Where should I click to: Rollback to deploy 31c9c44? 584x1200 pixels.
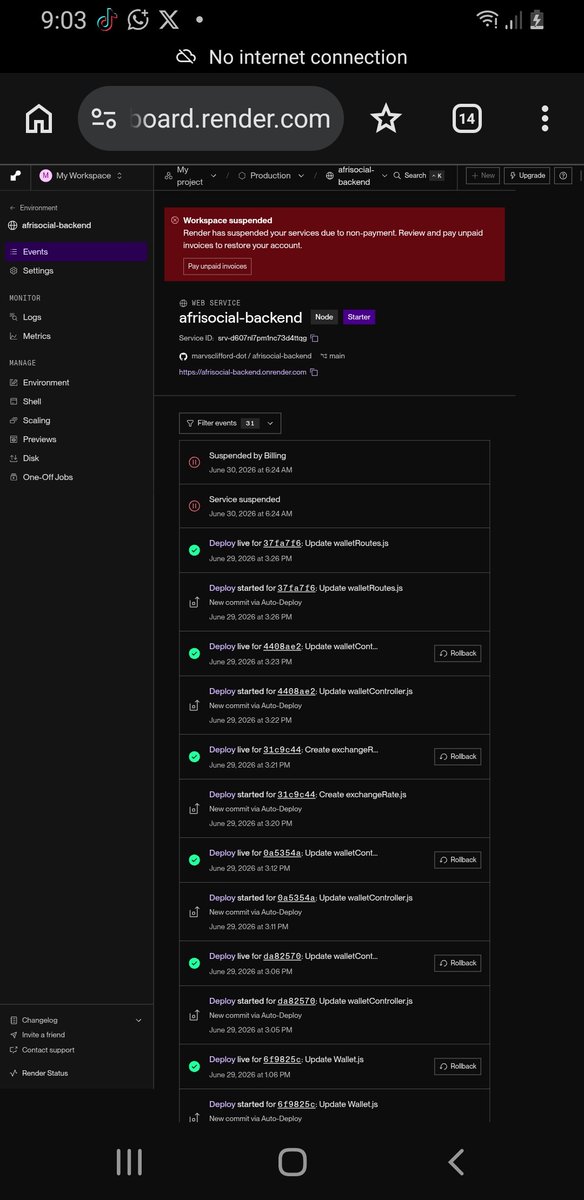pyautogui.click(x=458, y=756)
